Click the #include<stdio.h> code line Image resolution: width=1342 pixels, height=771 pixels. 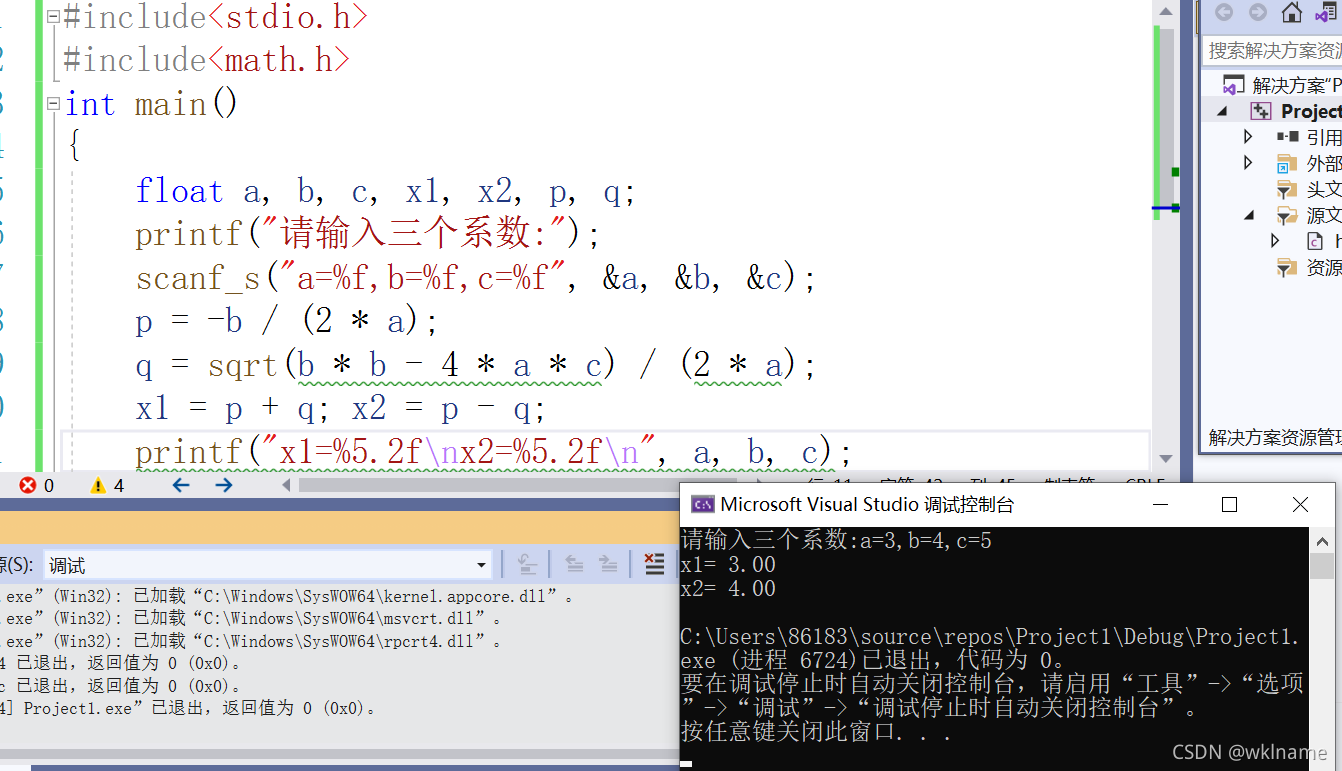click(x=215, y=16)
